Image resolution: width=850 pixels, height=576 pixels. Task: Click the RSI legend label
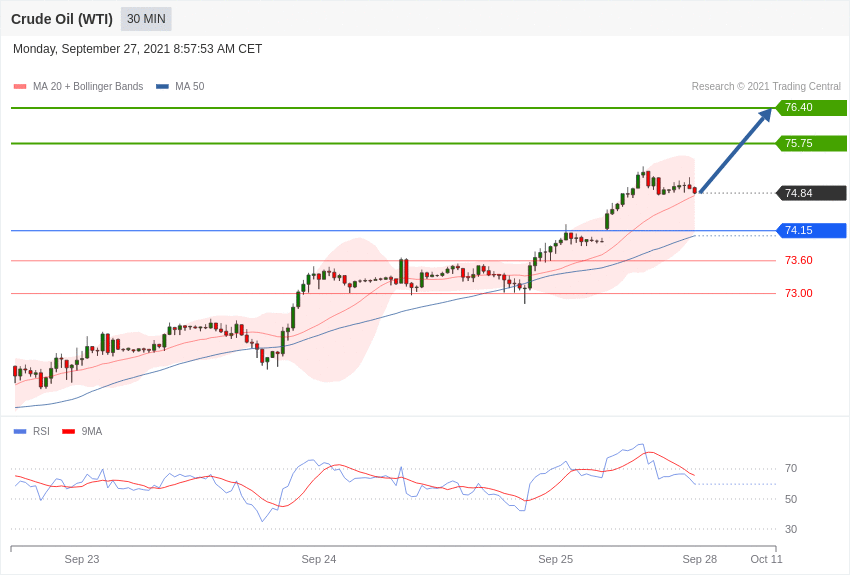click(41, 432)
